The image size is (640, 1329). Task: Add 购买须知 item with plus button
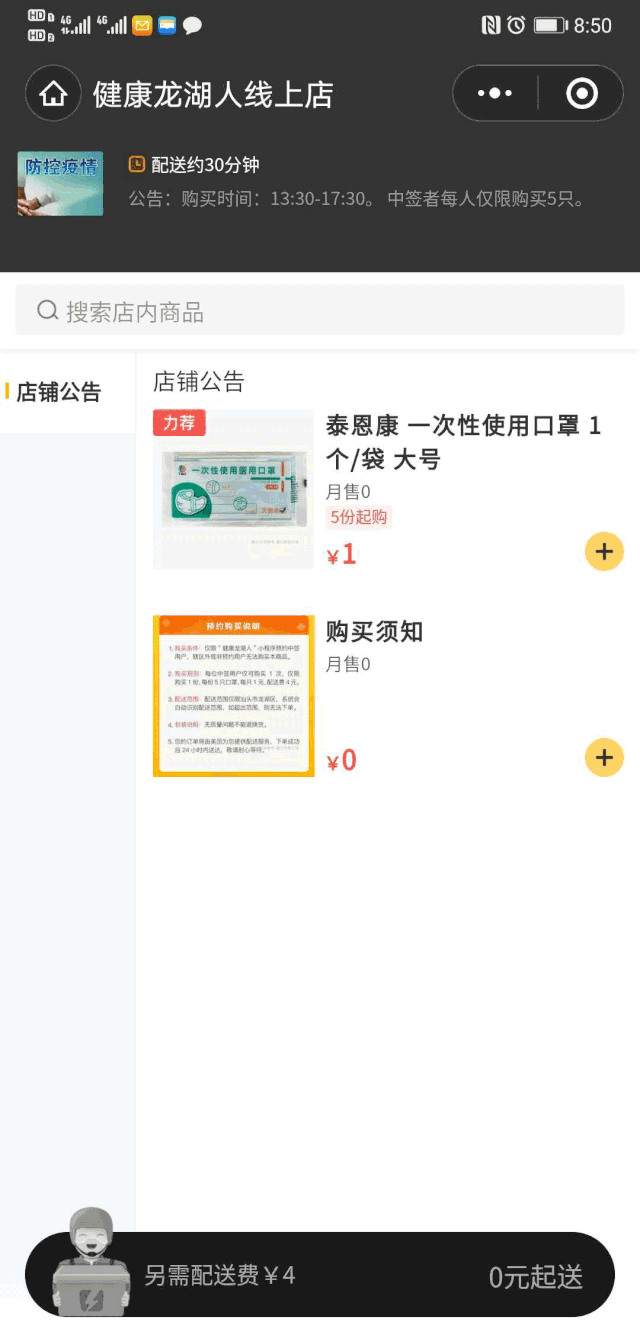click(604, 757)
